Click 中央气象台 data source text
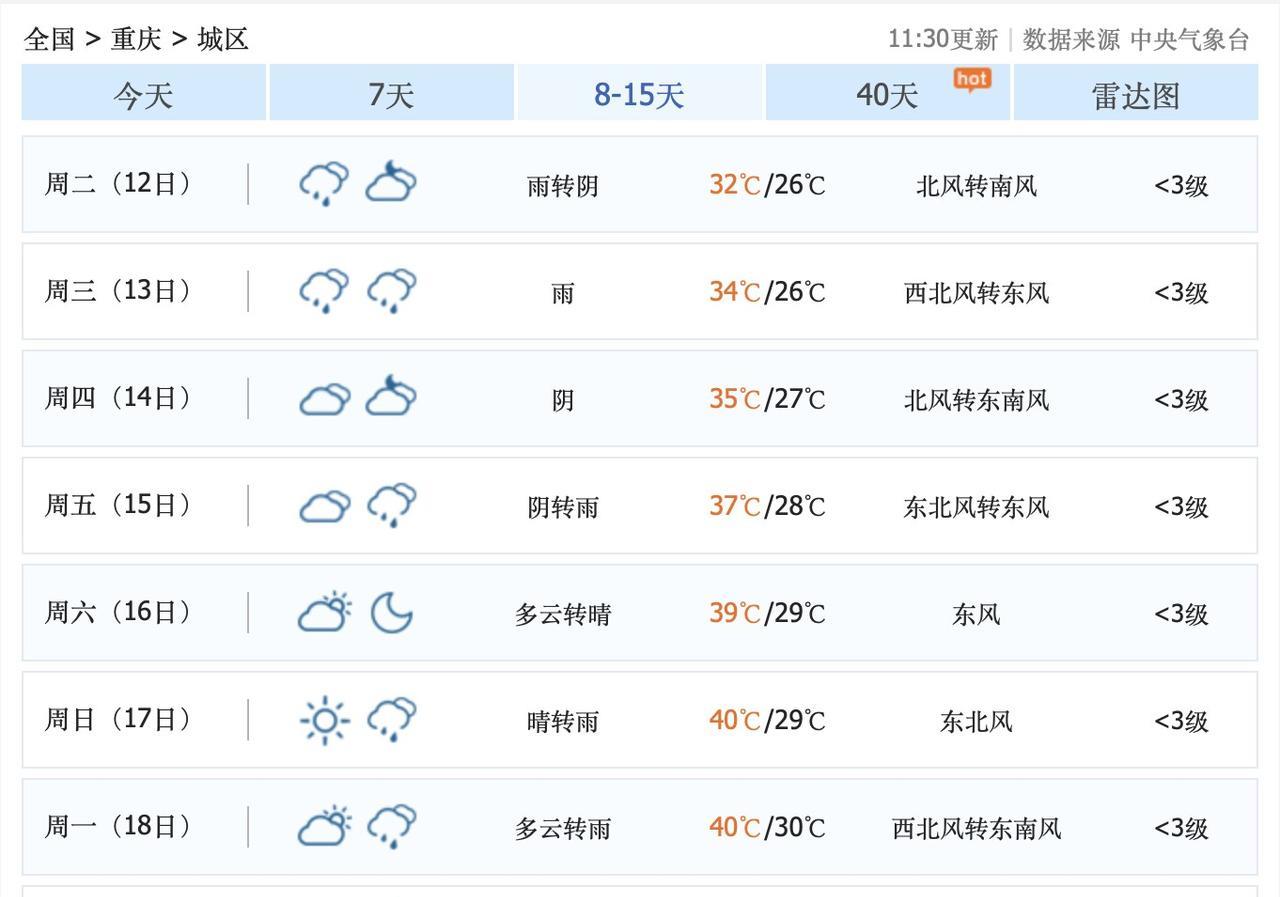This screenshot has height=897, width=1280. 1189,39
